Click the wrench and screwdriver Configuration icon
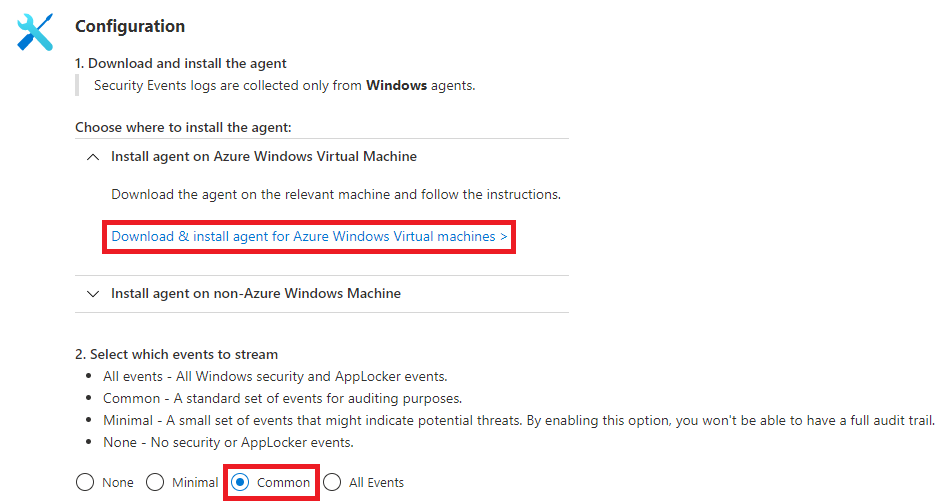Screen dimensions: 940x503 point(35,32)
